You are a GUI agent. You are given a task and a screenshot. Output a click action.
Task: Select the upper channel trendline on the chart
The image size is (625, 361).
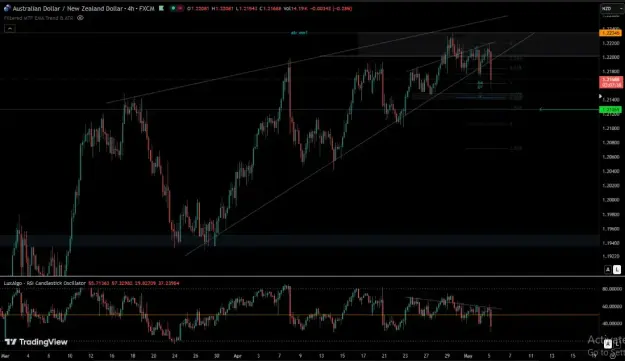coord(307,60)
